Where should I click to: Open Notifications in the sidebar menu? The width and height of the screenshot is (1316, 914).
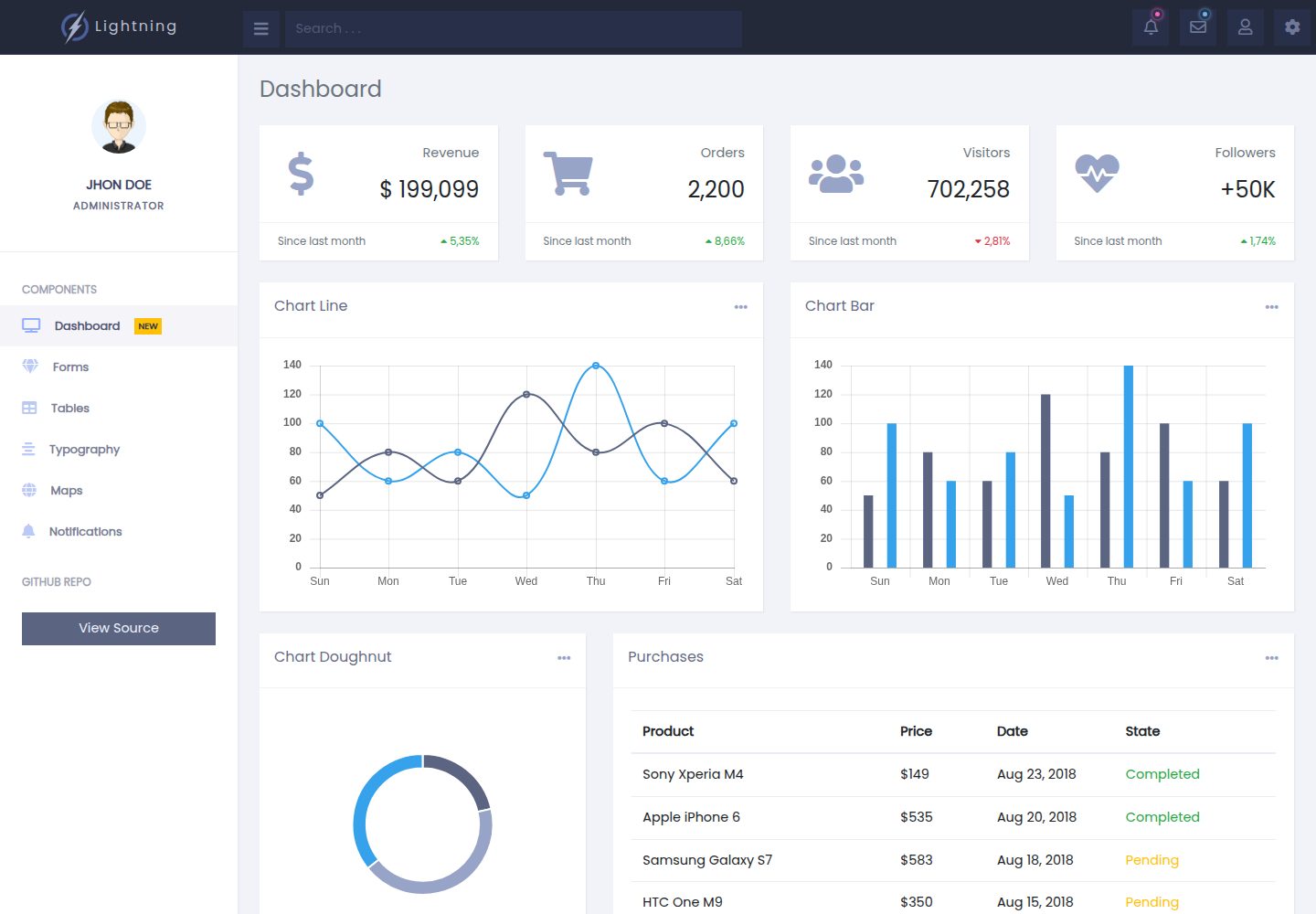(119, 531)
